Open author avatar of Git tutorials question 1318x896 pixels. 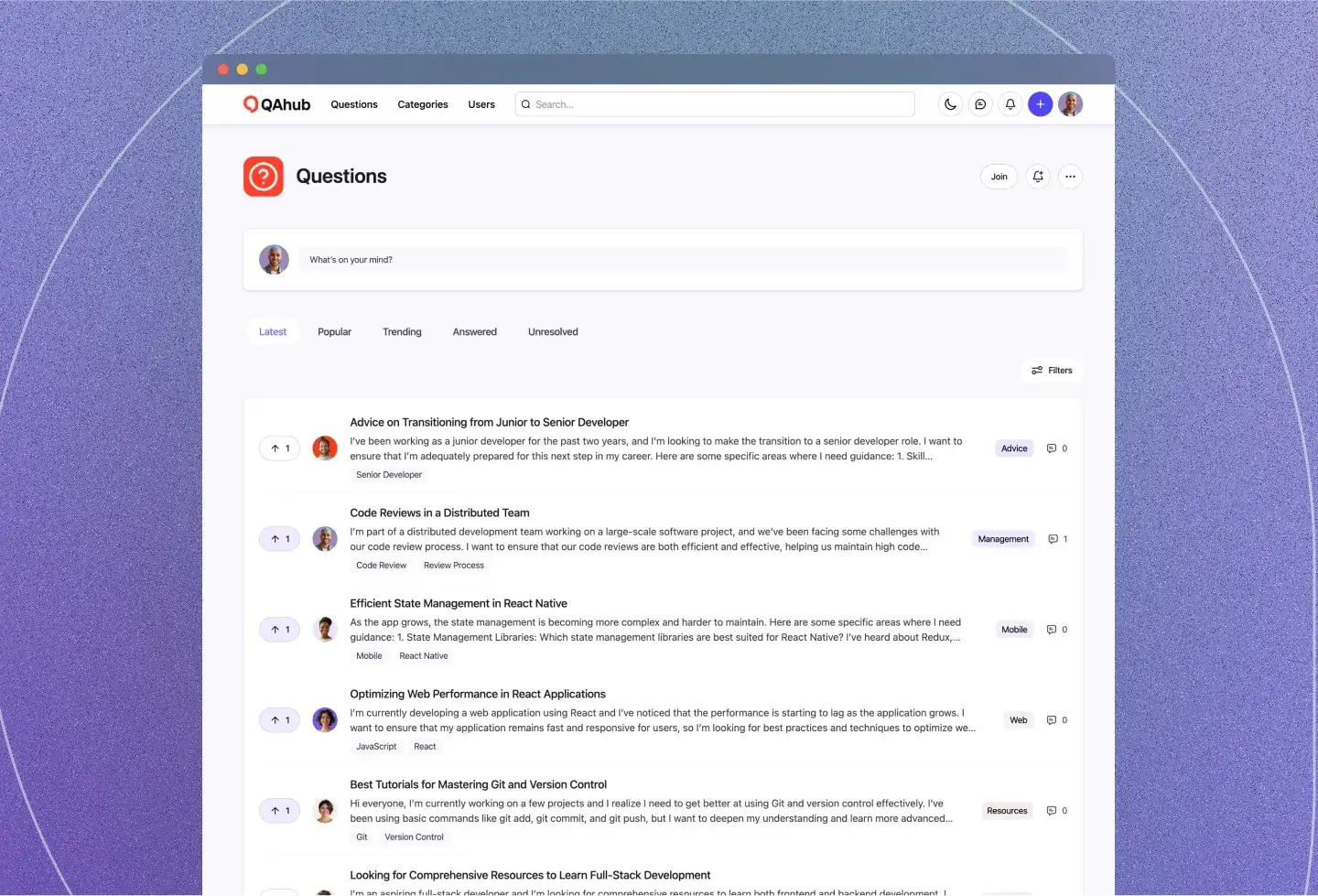tap(325, 811)
